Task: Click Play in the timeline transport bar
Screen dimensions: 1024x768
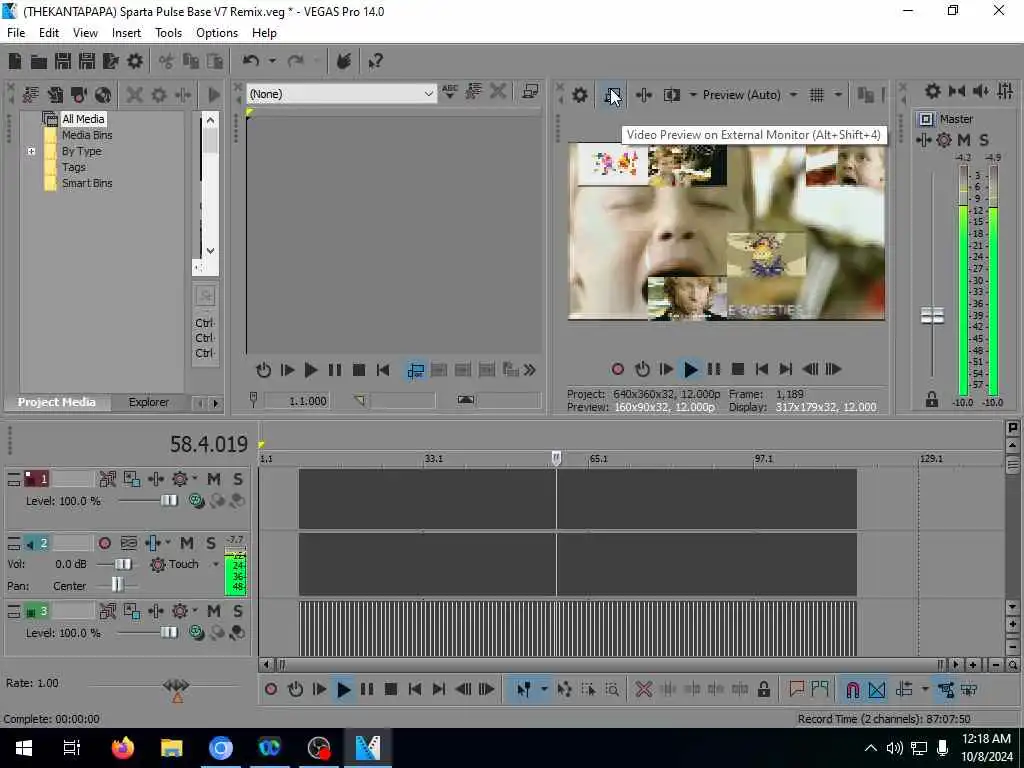Action: tap(344, 690)
